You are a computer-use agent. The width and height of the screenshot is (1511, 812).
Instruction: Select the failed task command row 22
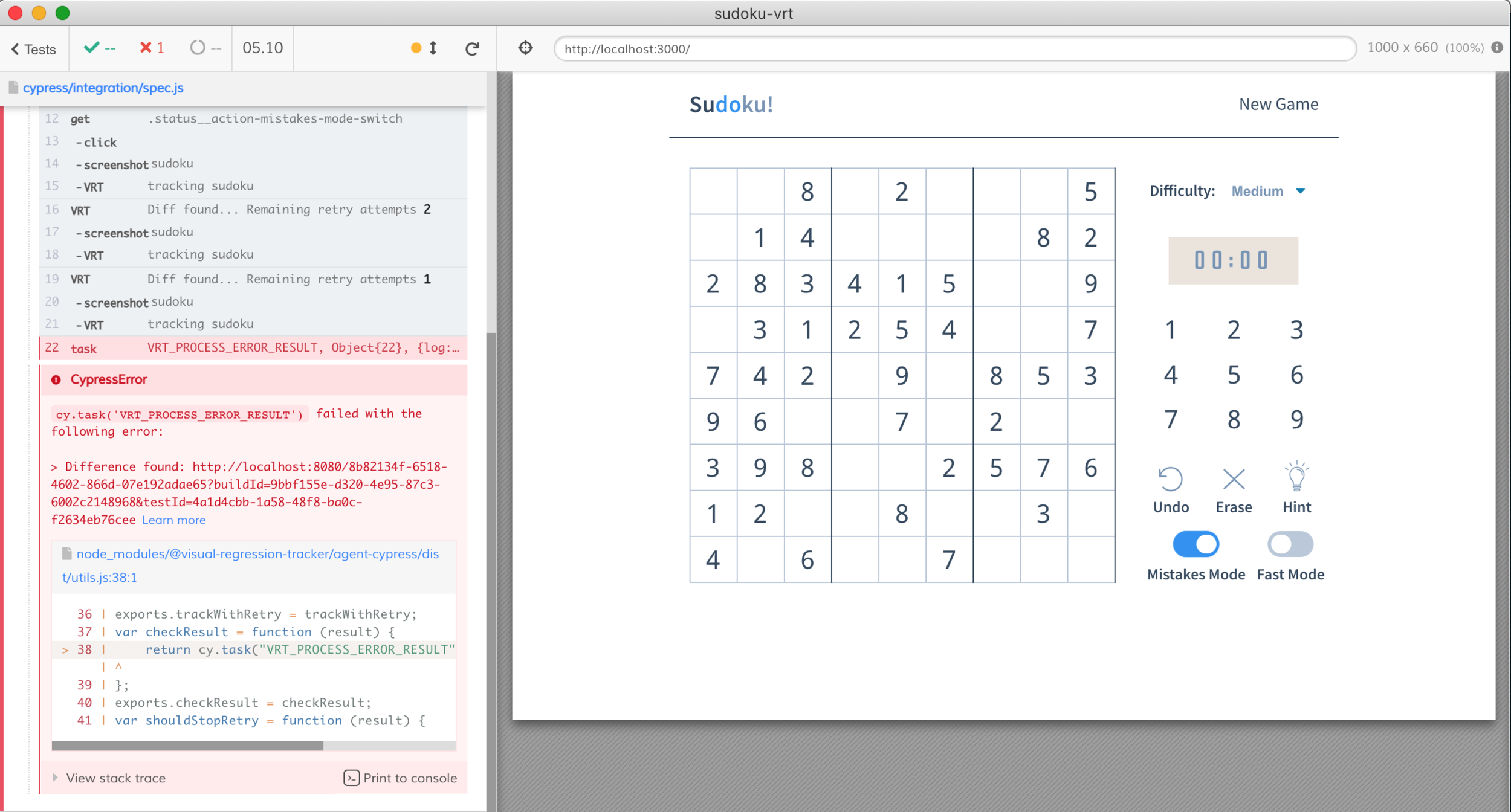[x=254, y=348]
